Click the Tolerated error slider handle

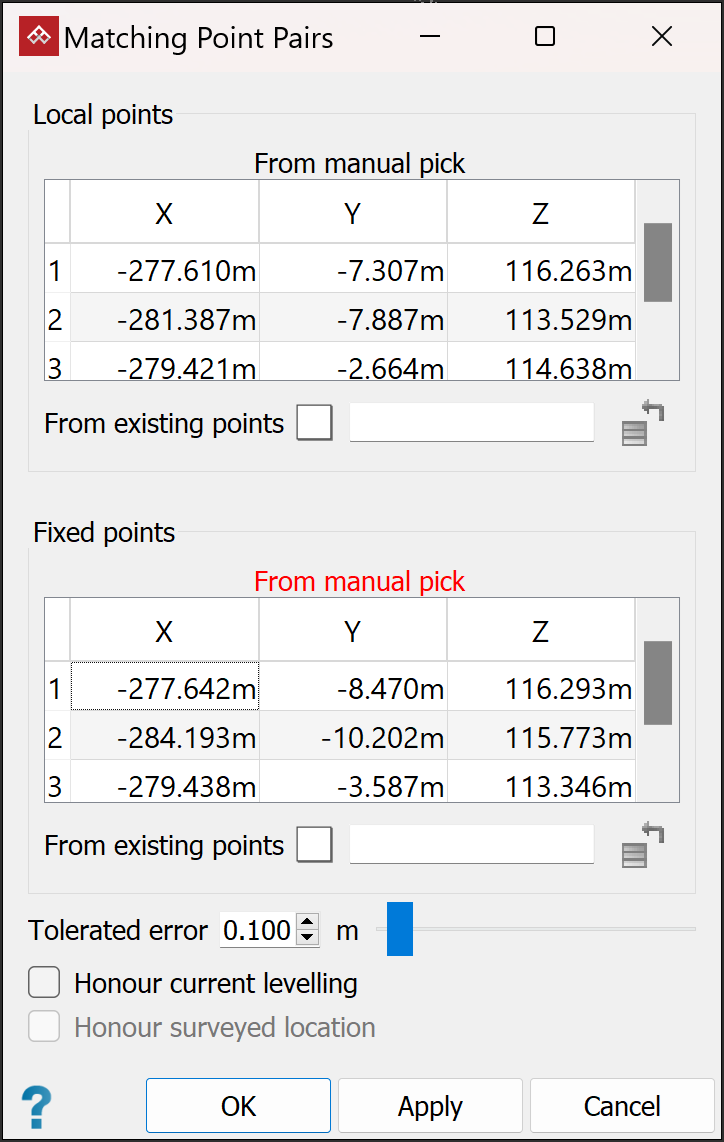tap(400, 929)
